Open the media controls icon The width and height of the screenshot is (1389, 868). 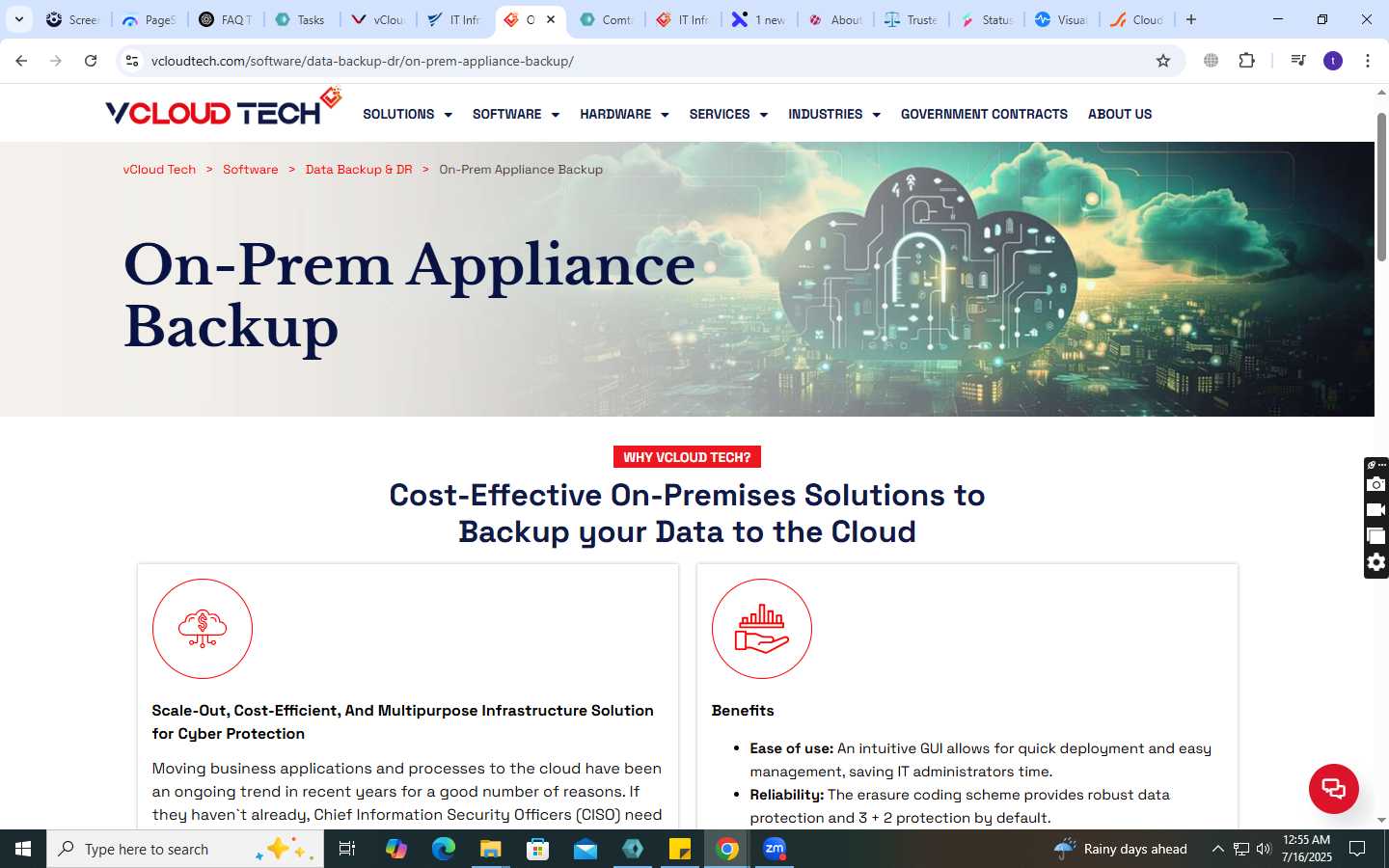[x=1298, y=61]
